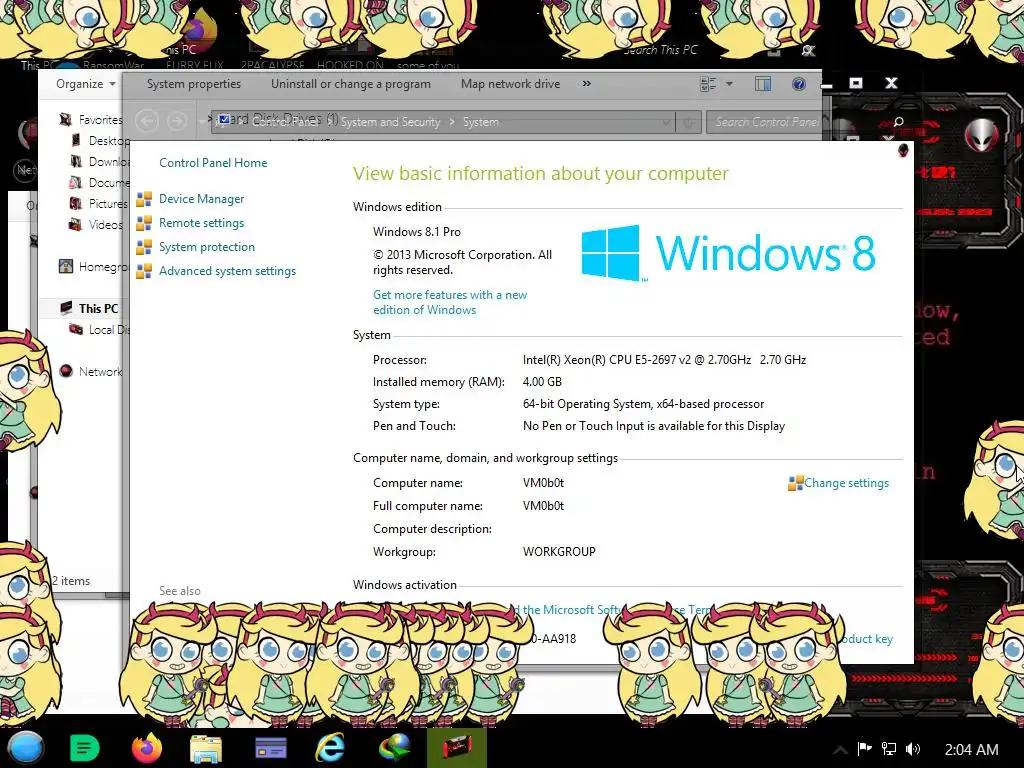The image size is (1024, 768).
Task: Click System properties in Explorer toolbar
Action: tap(194, 84)
